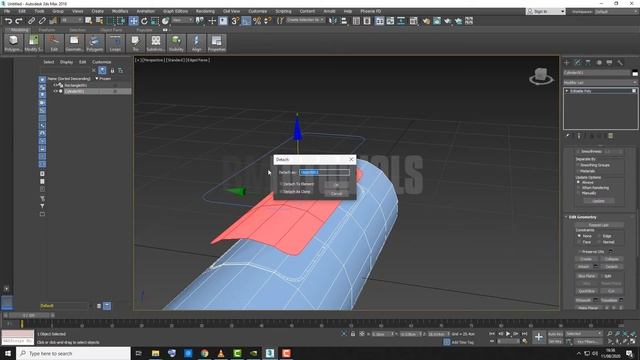640x360 pixels.
Task: Select the Link tool icon
Action: point(31,21)
